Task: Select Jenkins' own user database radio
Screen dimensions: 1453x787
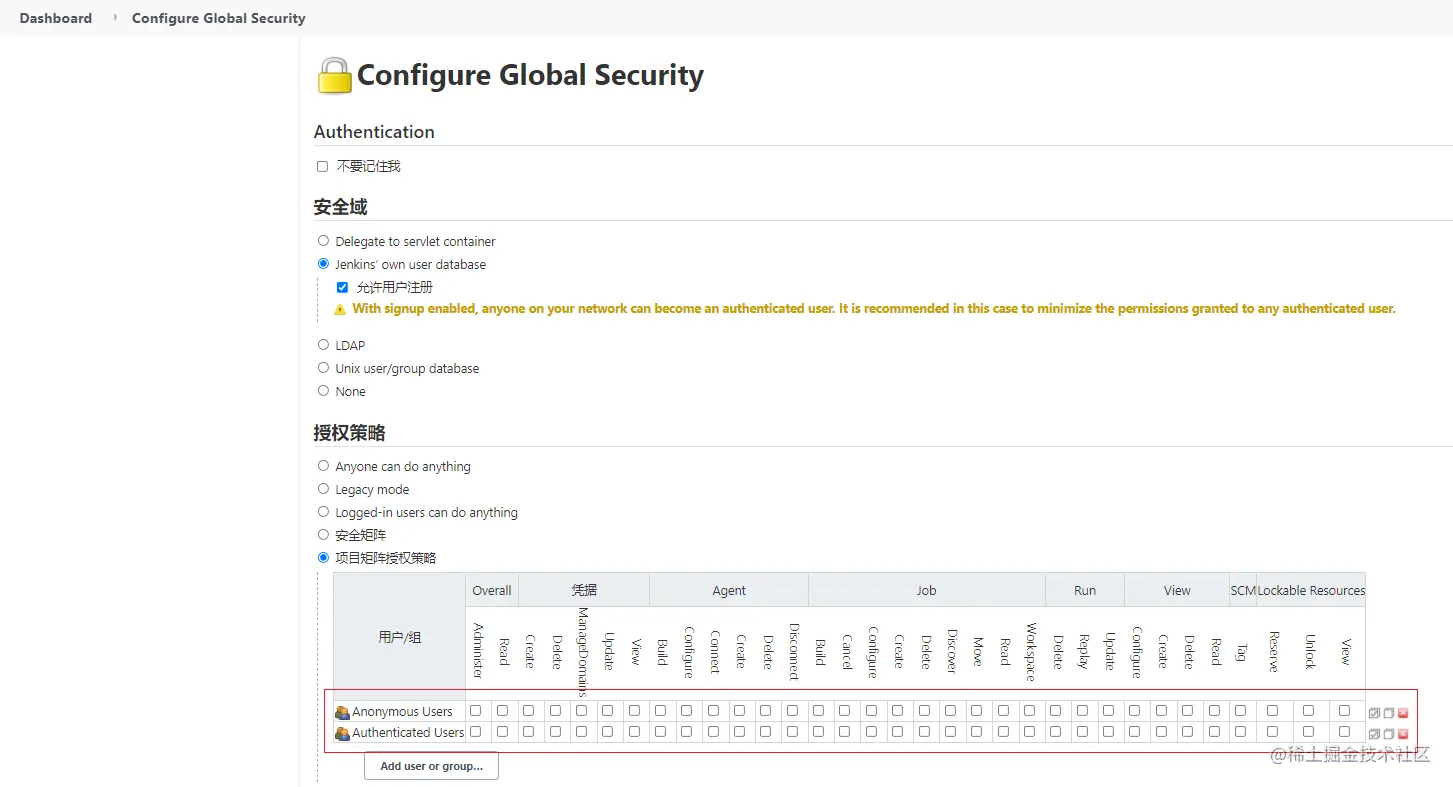Action: [323, 264]
